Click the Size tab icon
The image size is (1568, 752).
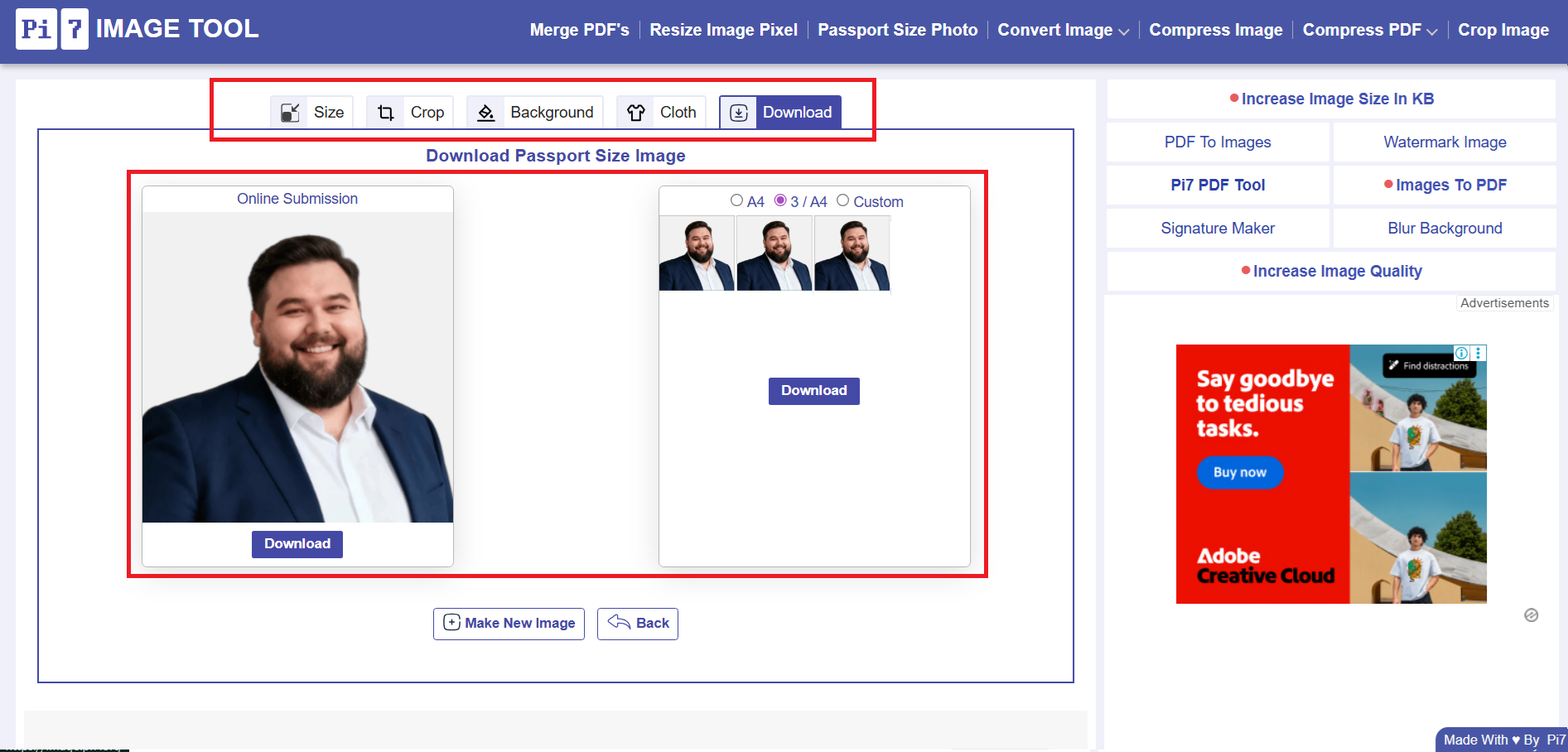(x=290, y=113)
